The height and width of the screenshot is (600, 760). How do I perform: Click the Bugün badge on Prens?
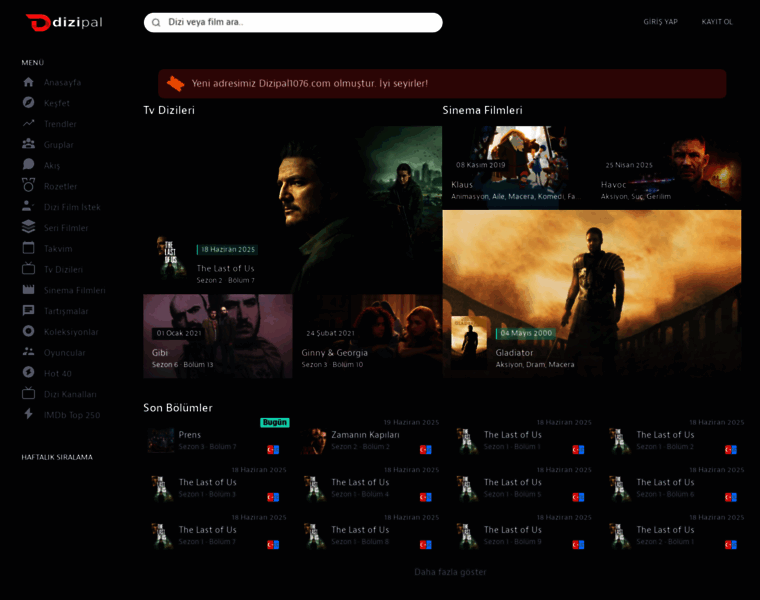pos(275,422)
